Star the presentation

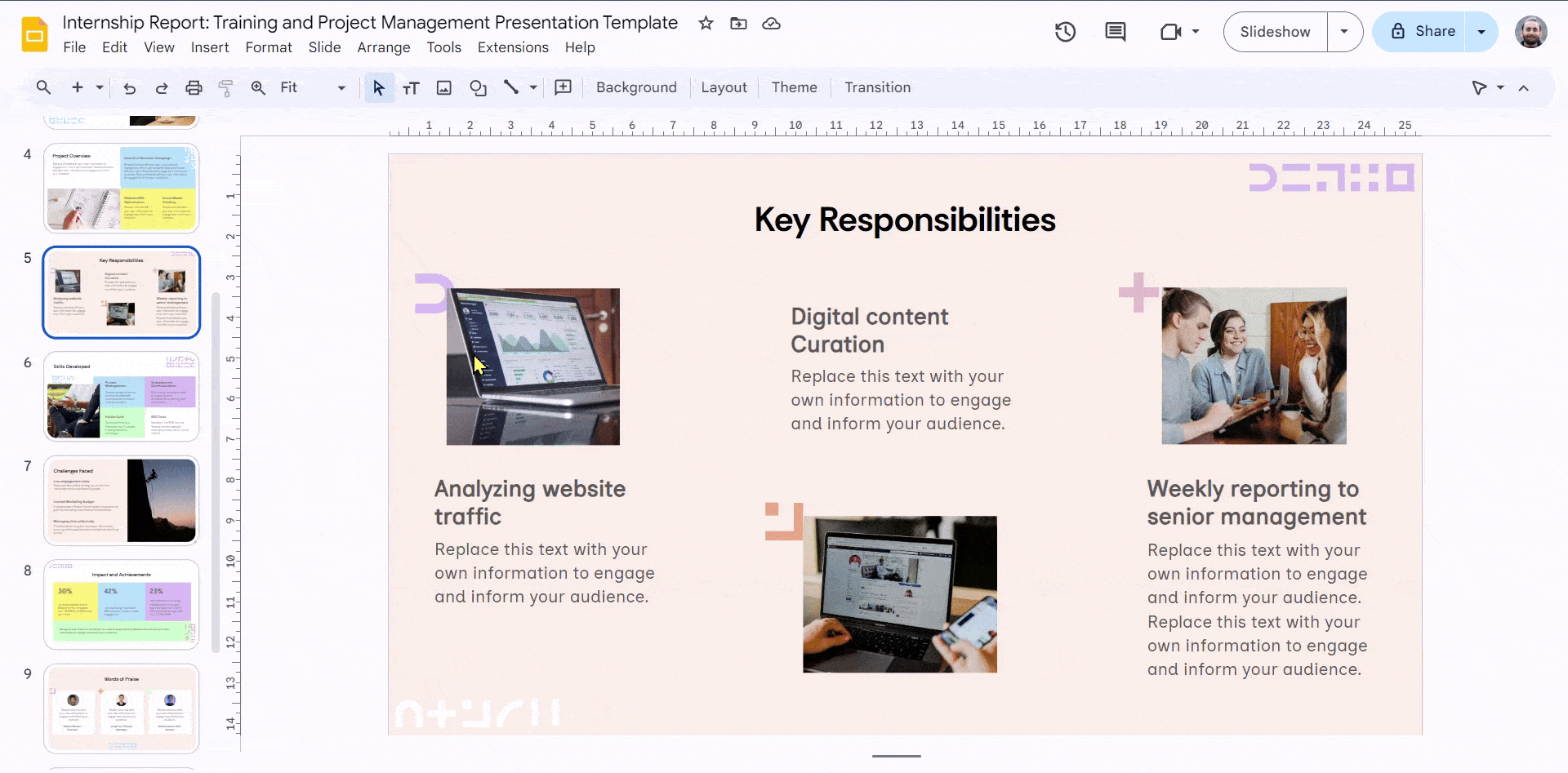click(706, 24)
